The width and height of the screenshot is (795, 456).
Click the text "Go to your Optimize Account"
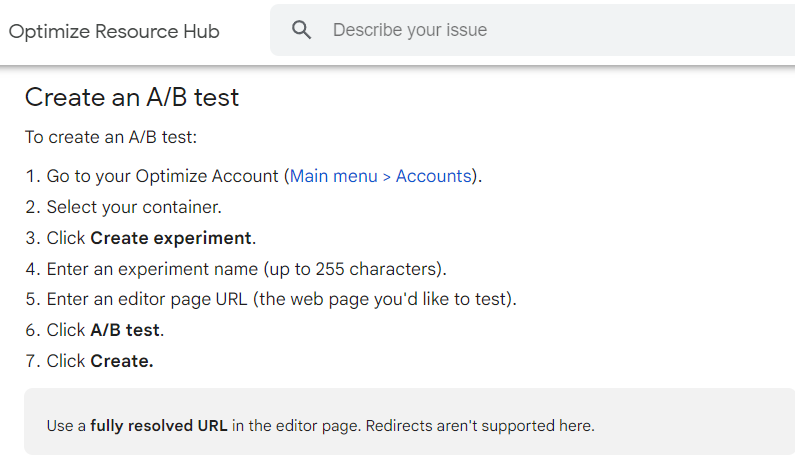[x=162, y=176]
